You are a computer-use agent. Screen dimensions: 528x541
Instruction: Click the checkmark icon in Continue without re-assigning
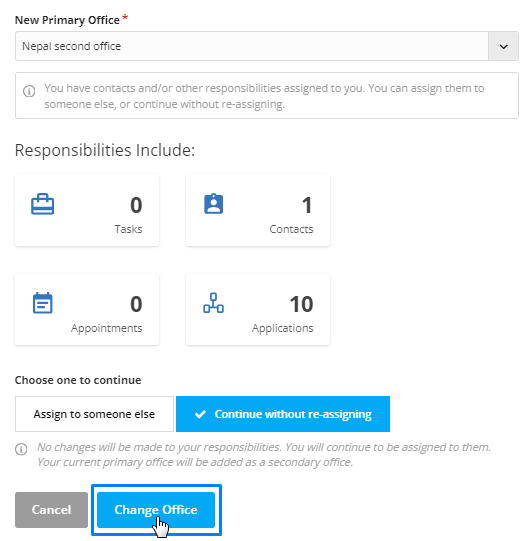[x=200, y=414]
